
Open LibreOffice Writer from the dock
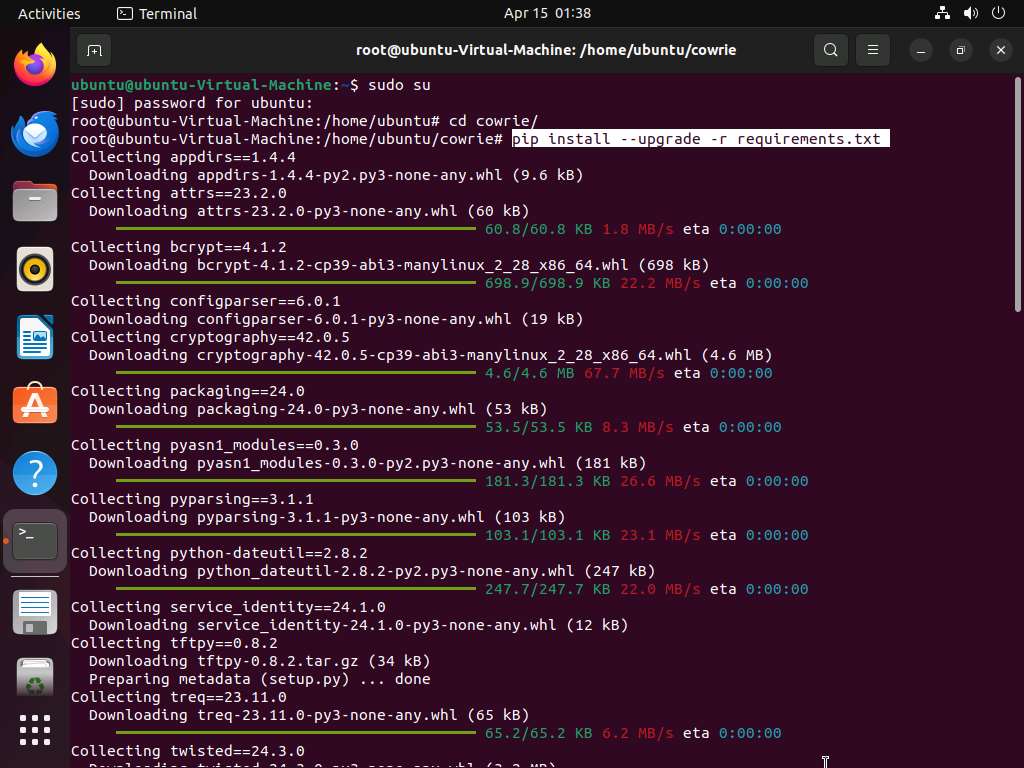[35, 336]
